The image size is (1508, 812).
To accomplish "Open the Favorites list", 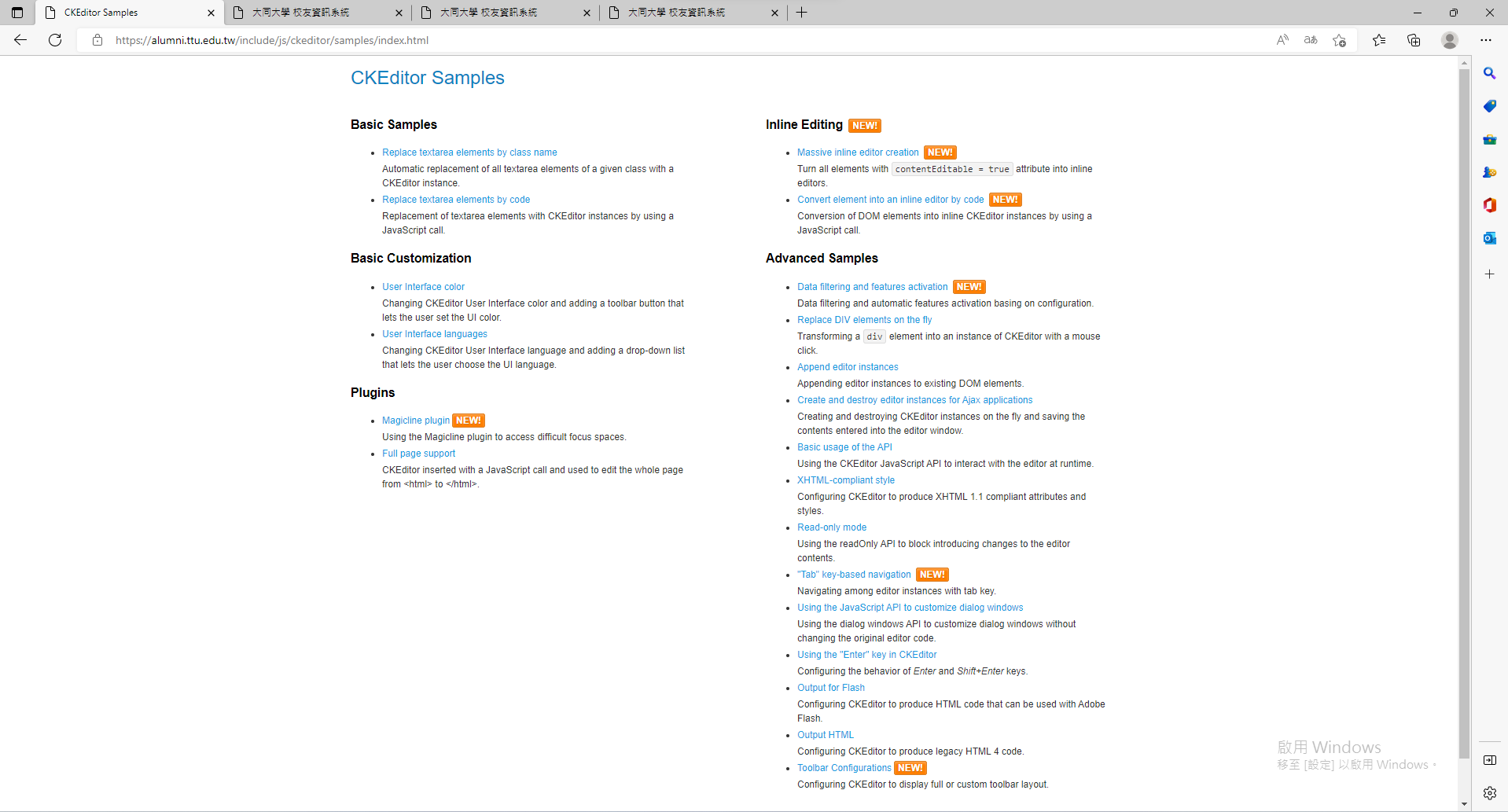I will [1379, 40].
